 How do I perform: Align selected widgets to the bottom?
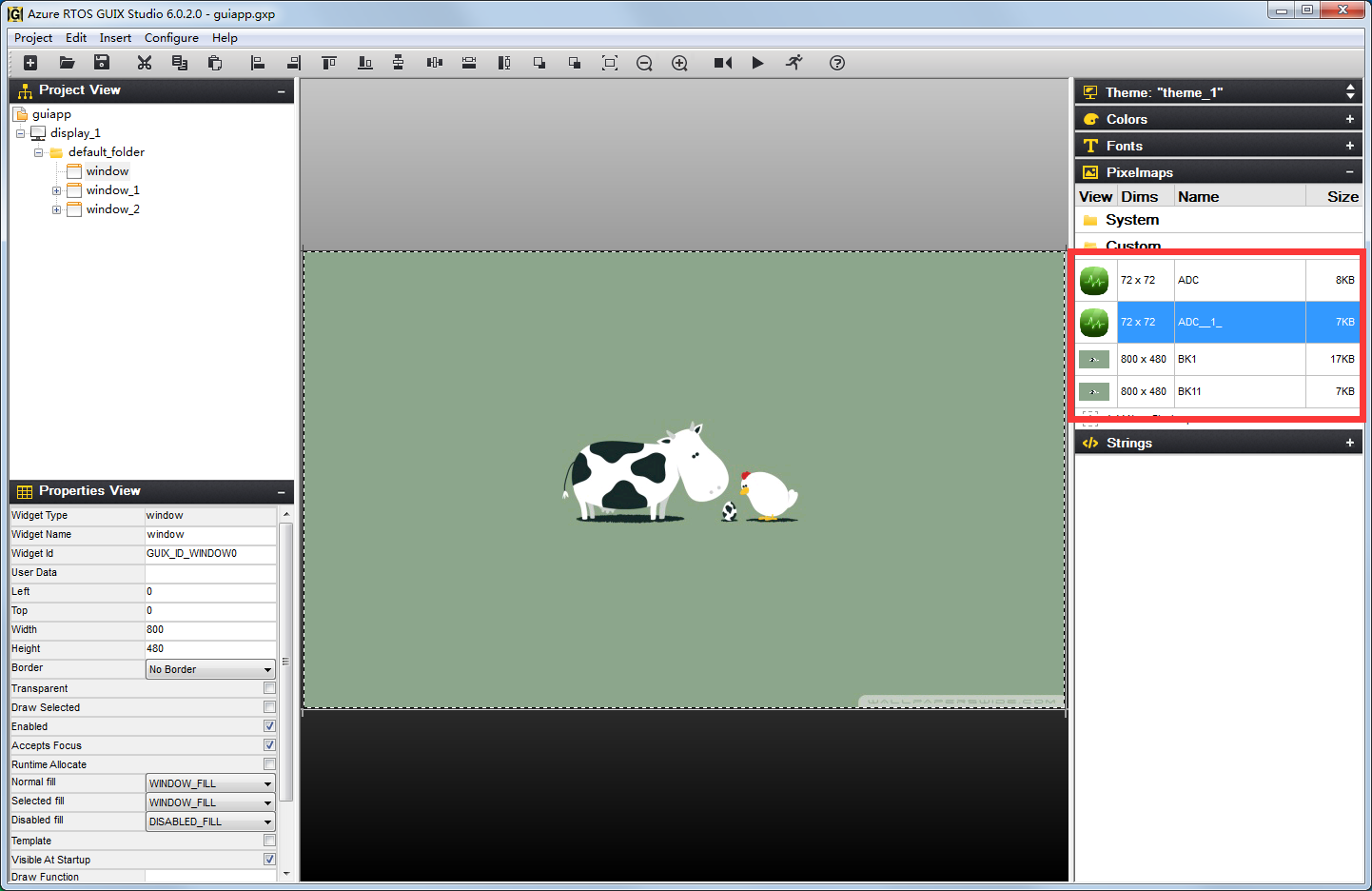tap(364, 63)
